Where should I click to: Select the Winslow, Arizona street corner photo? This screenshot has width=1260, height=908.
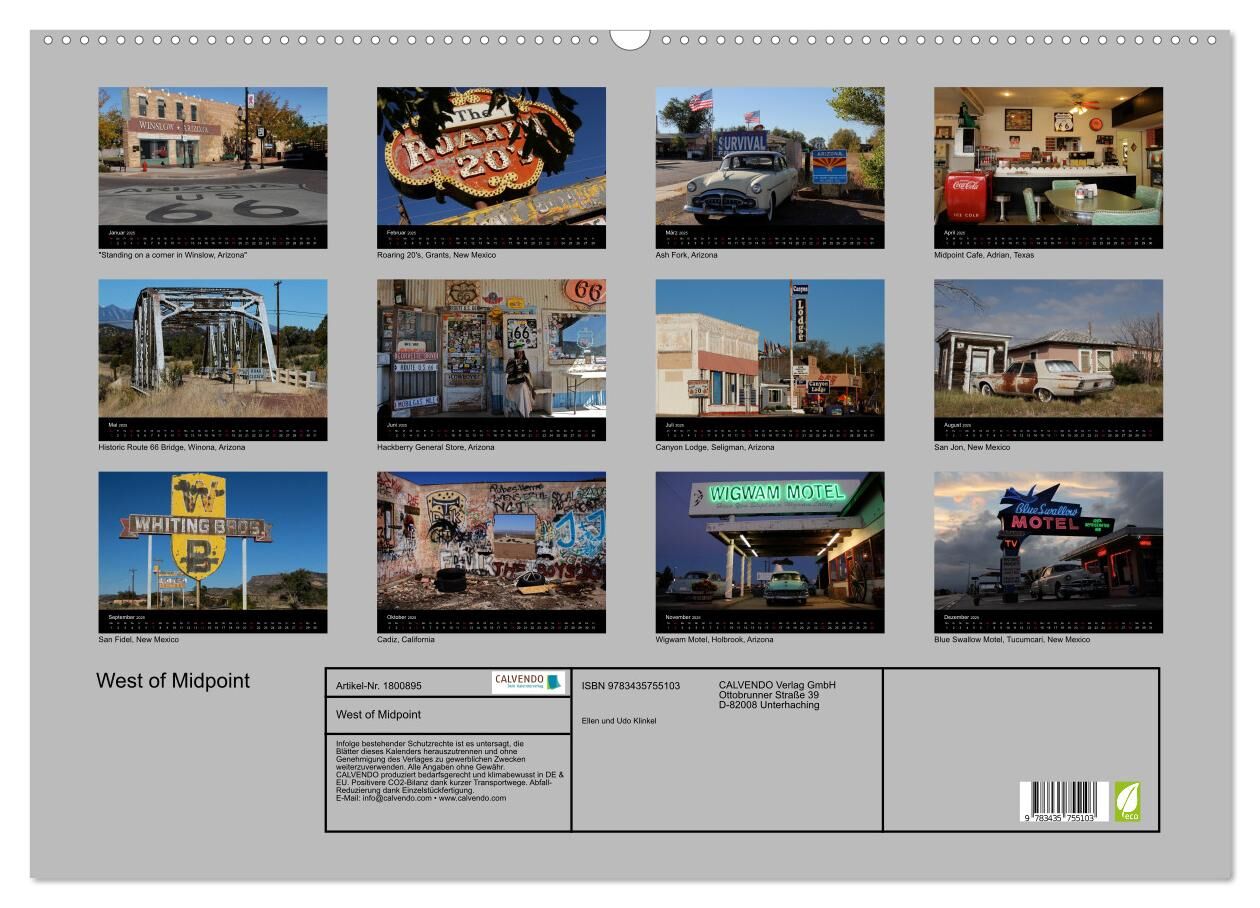coord(213,157)
